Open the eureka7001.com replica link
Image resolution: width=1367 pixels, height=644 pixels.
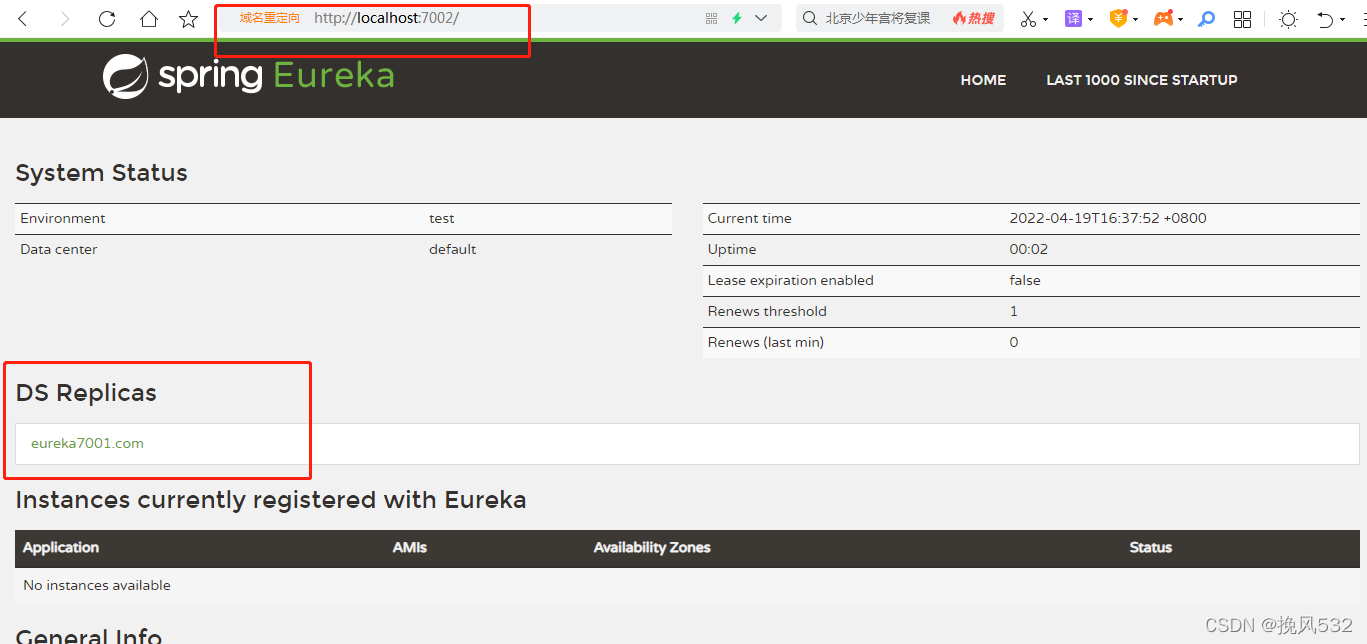(x=87, y=443)
